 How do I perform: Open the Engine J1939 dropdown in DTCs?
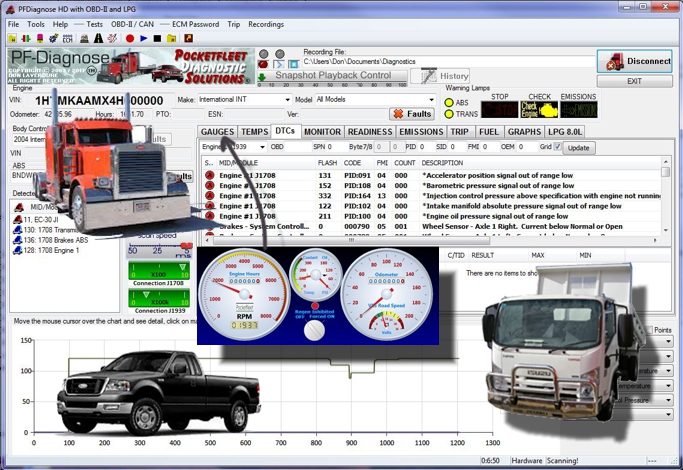tap(233, 147)
